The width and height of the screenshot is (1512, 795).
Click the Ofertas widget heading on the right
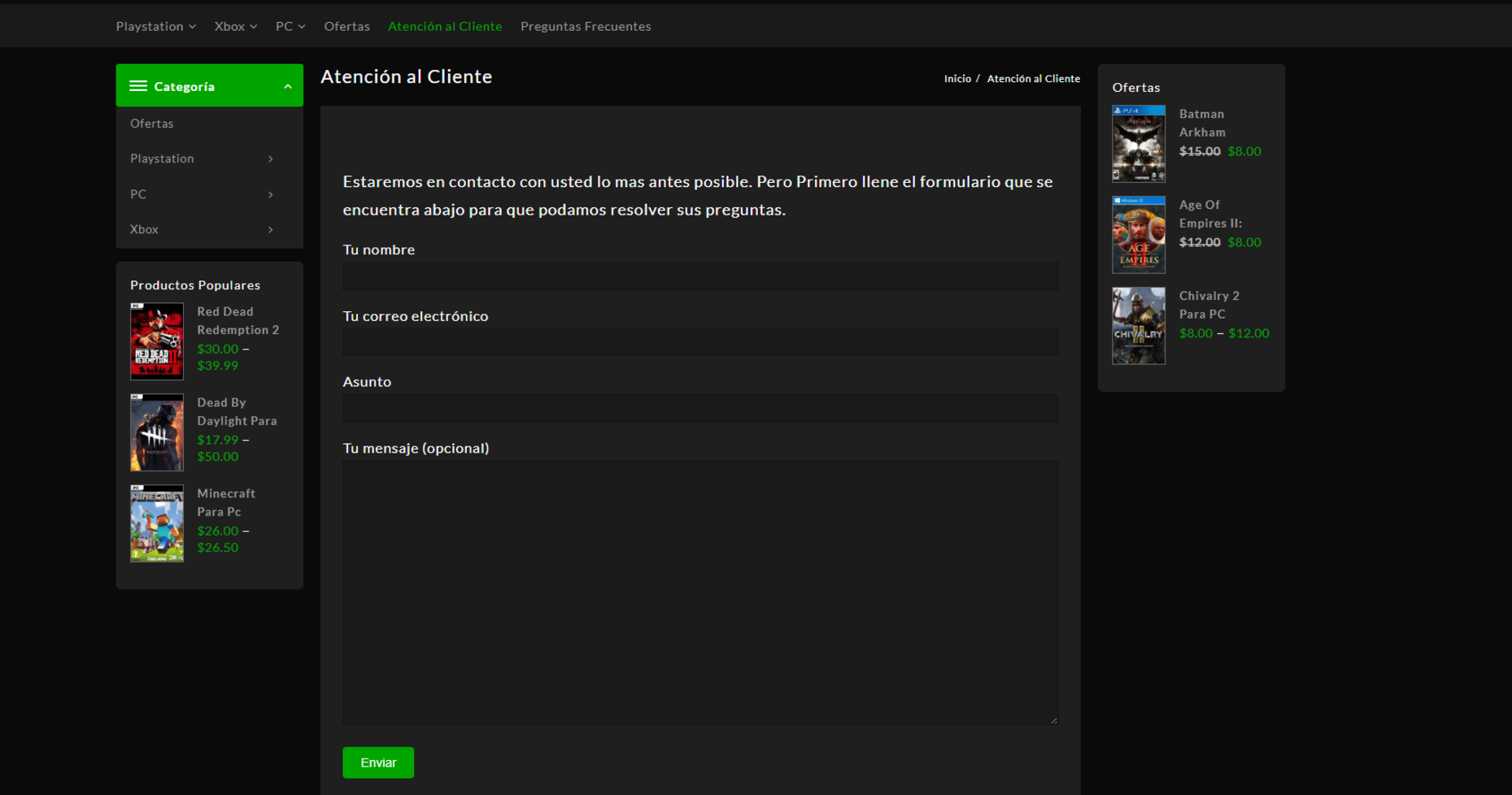pos(1136,88)
